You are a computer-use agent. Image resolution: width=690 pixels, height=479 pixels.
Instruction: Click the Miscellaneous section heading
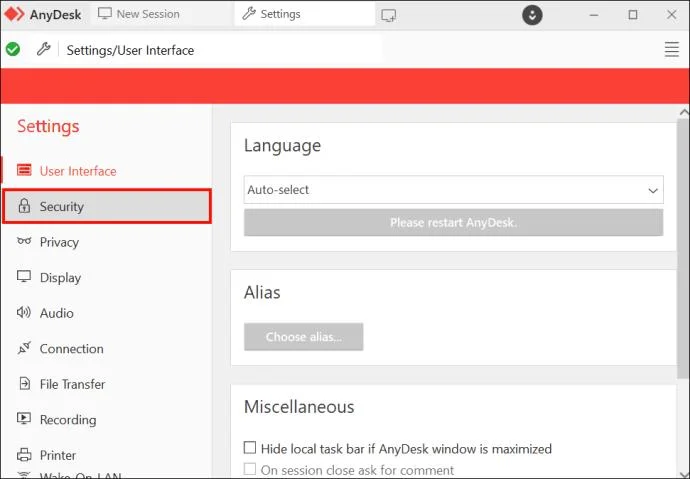click(x=299, y=407)
